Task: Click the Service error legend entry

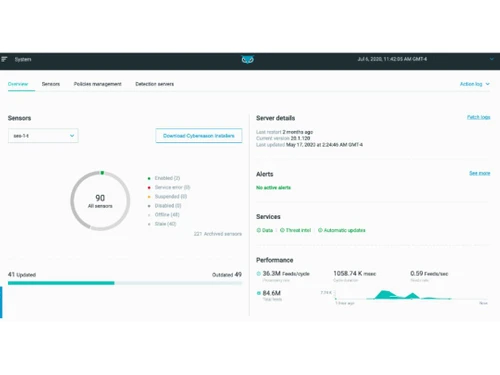Action: click(x=169, y=187)
